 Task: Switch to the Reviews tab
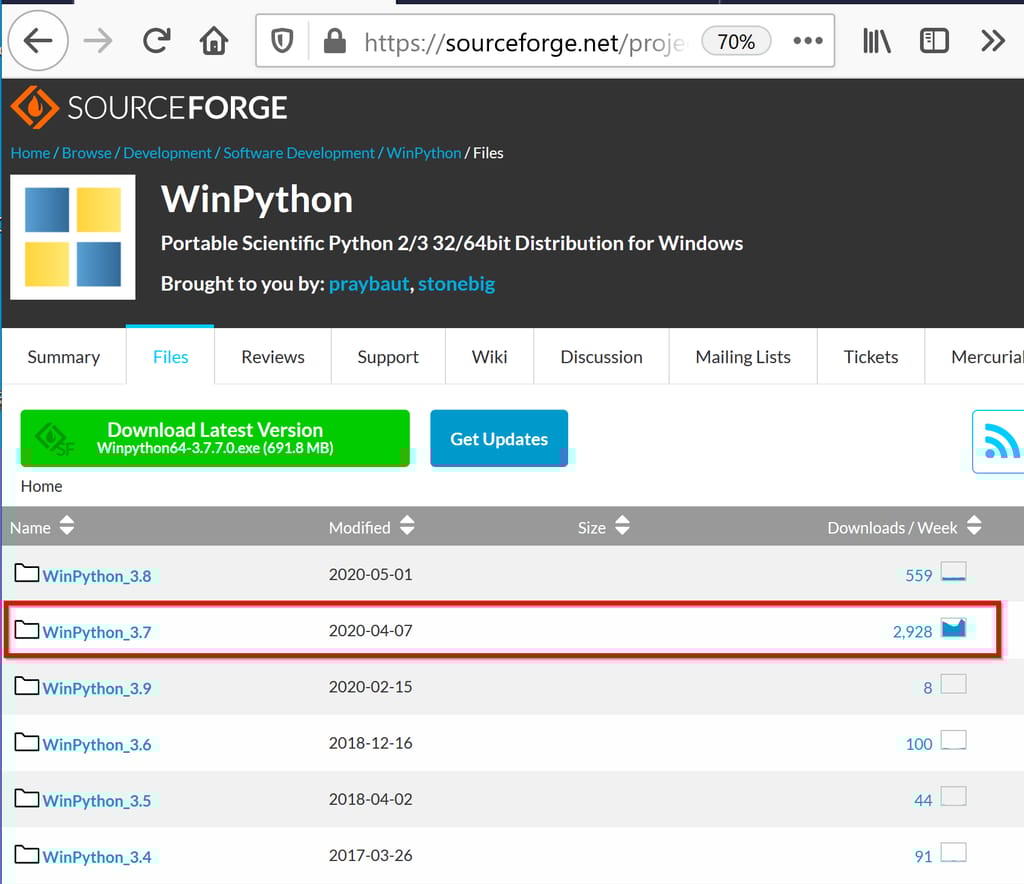pyautogui.click(x=272, y=356)
